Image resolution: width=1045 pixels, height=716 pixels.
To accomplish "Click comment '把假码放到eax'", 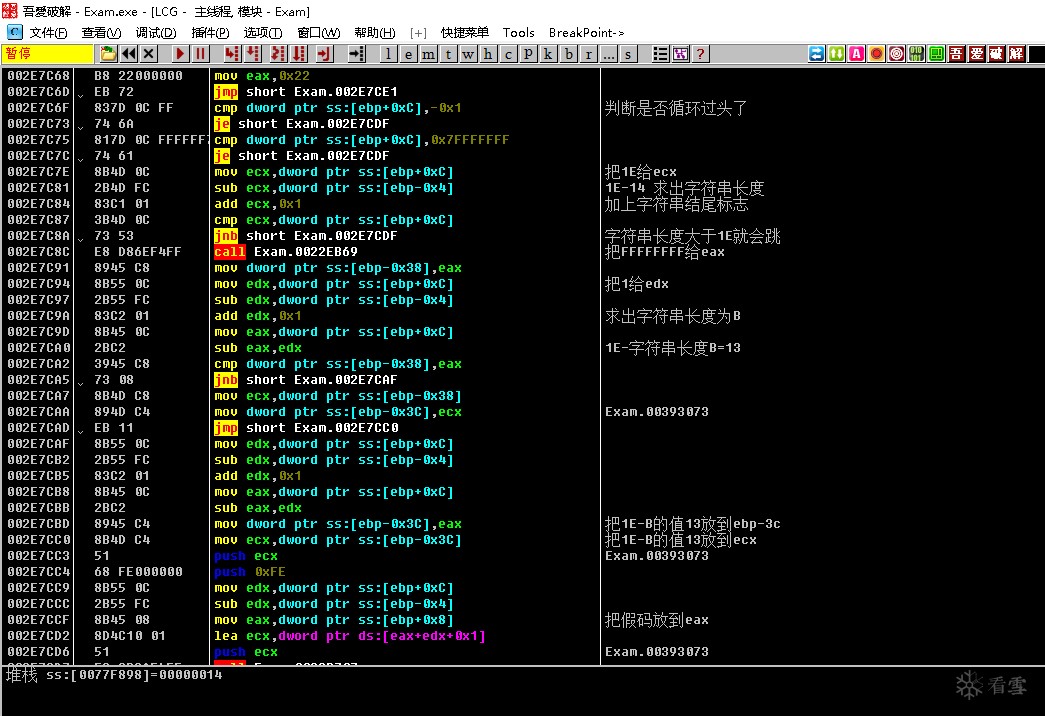I will [x=656, y=620].
